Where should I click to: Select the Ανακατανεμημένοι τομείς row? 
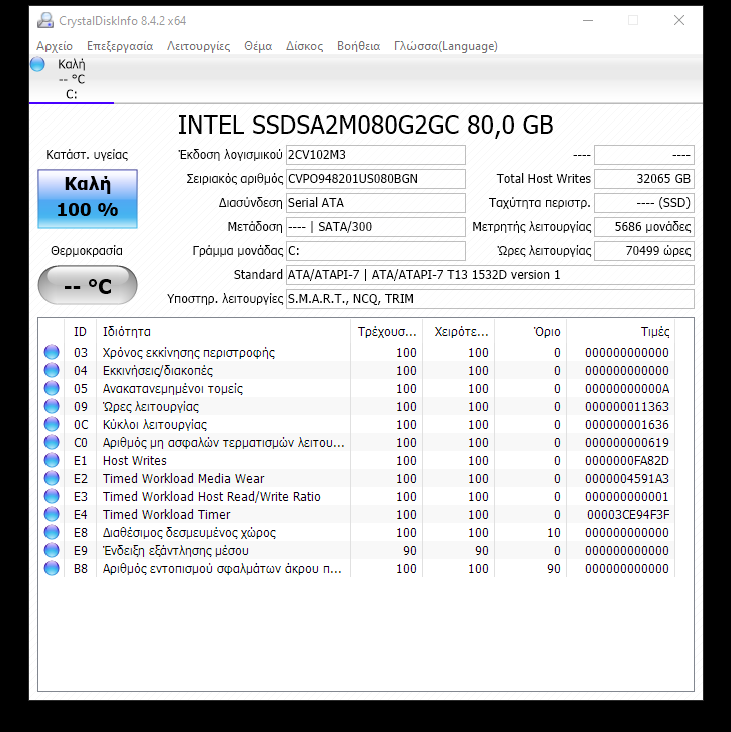[357, 388]
